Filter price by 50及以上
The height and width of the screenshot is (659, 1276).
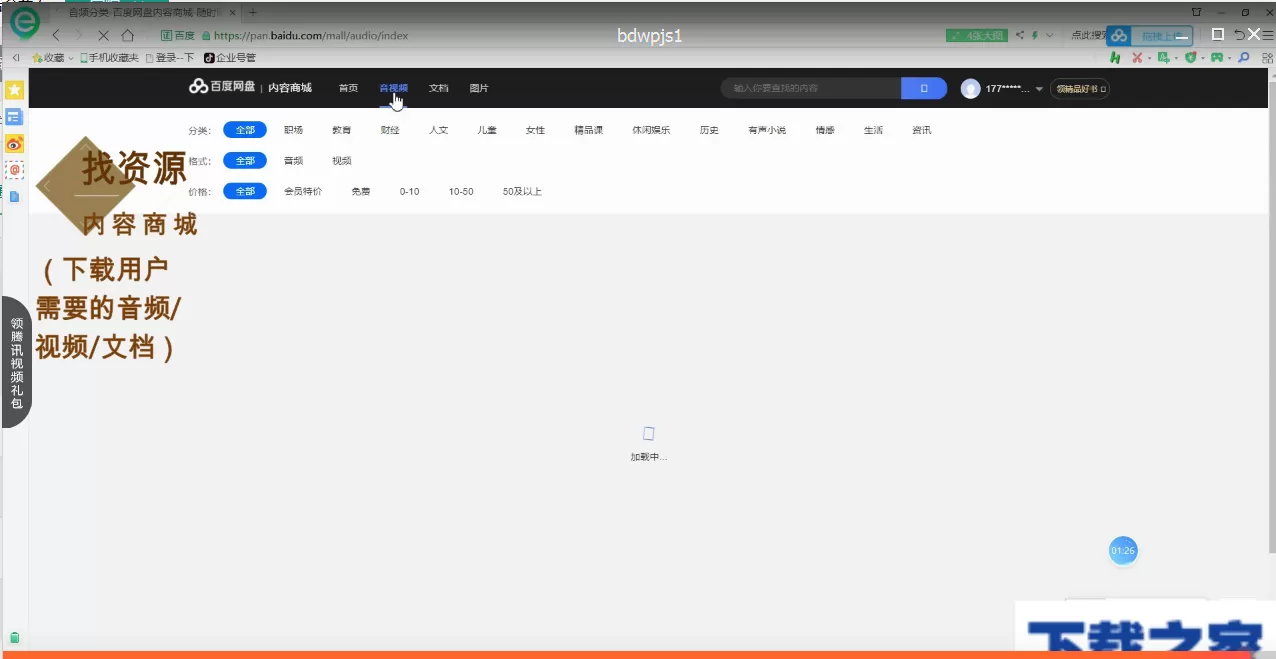[x=522, y=191]
